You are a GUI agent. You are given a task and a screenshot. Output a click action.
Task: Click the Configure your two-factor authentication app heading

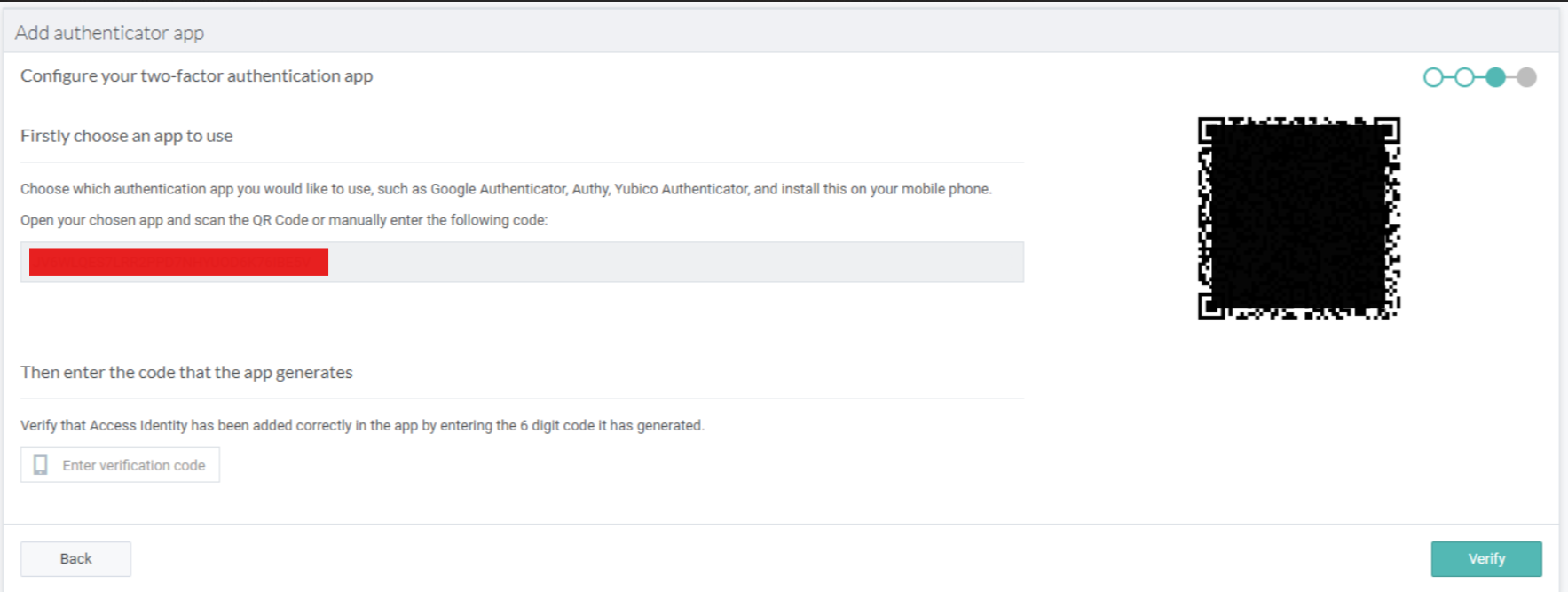(x=196, y=76)
